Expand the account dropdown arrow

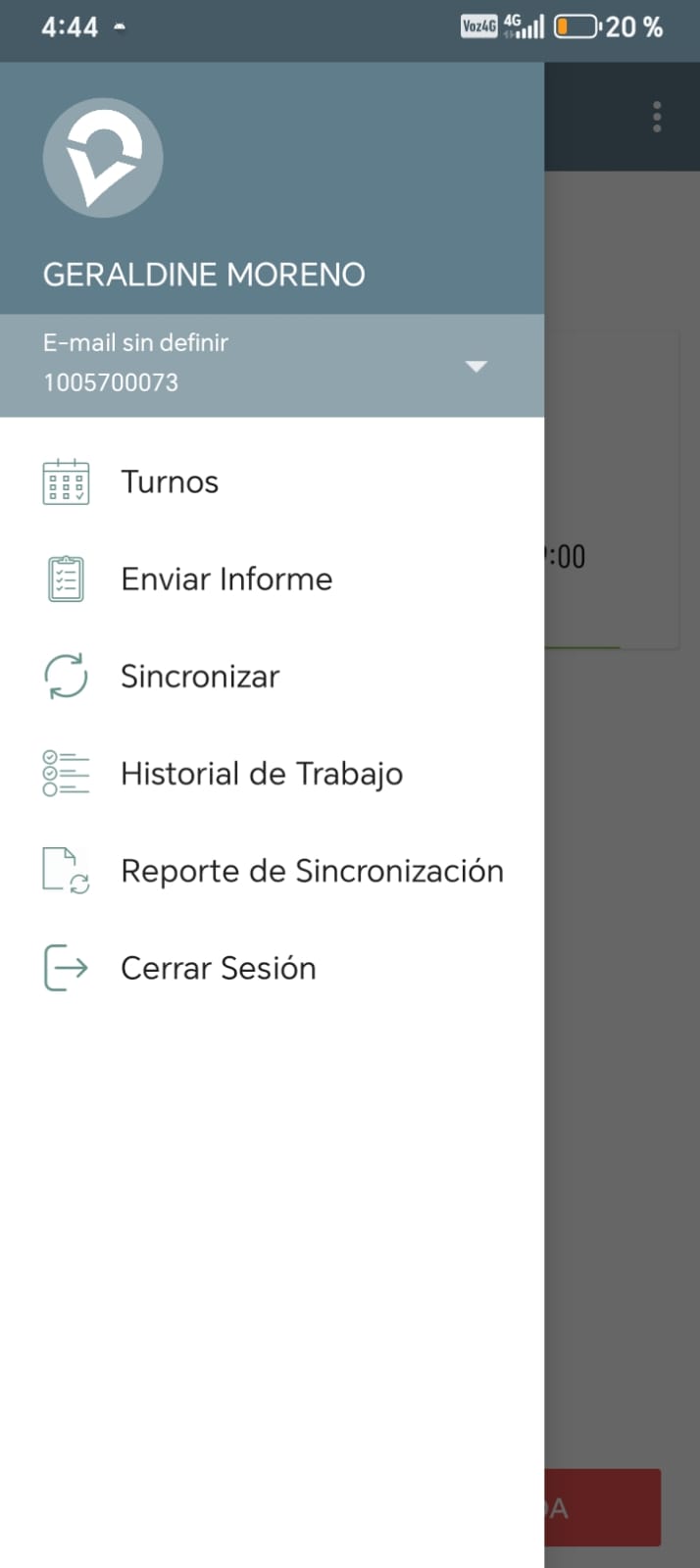click(475, 367)
